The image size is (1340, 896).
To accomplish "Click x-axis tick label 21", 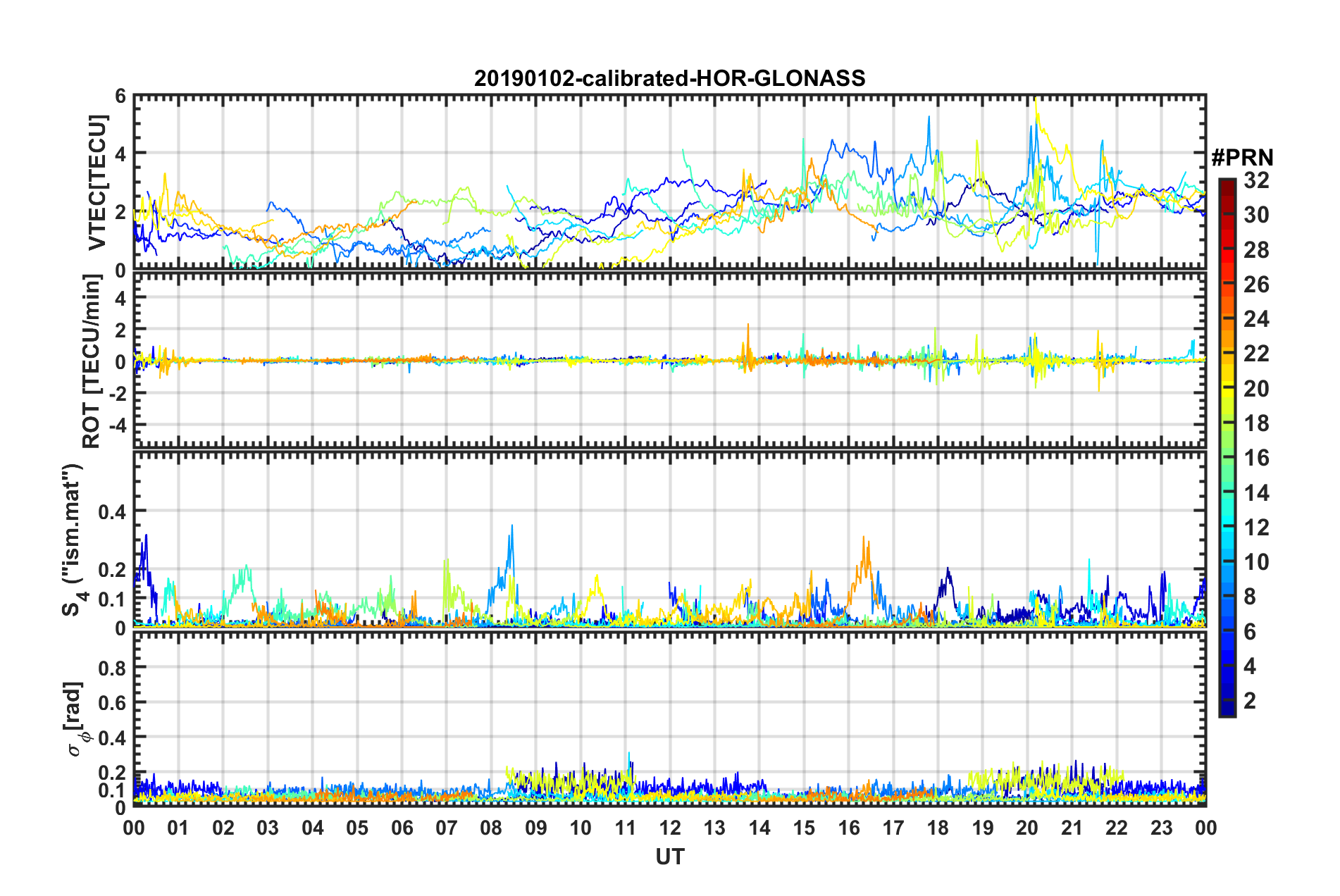I will coord(1072,828).
